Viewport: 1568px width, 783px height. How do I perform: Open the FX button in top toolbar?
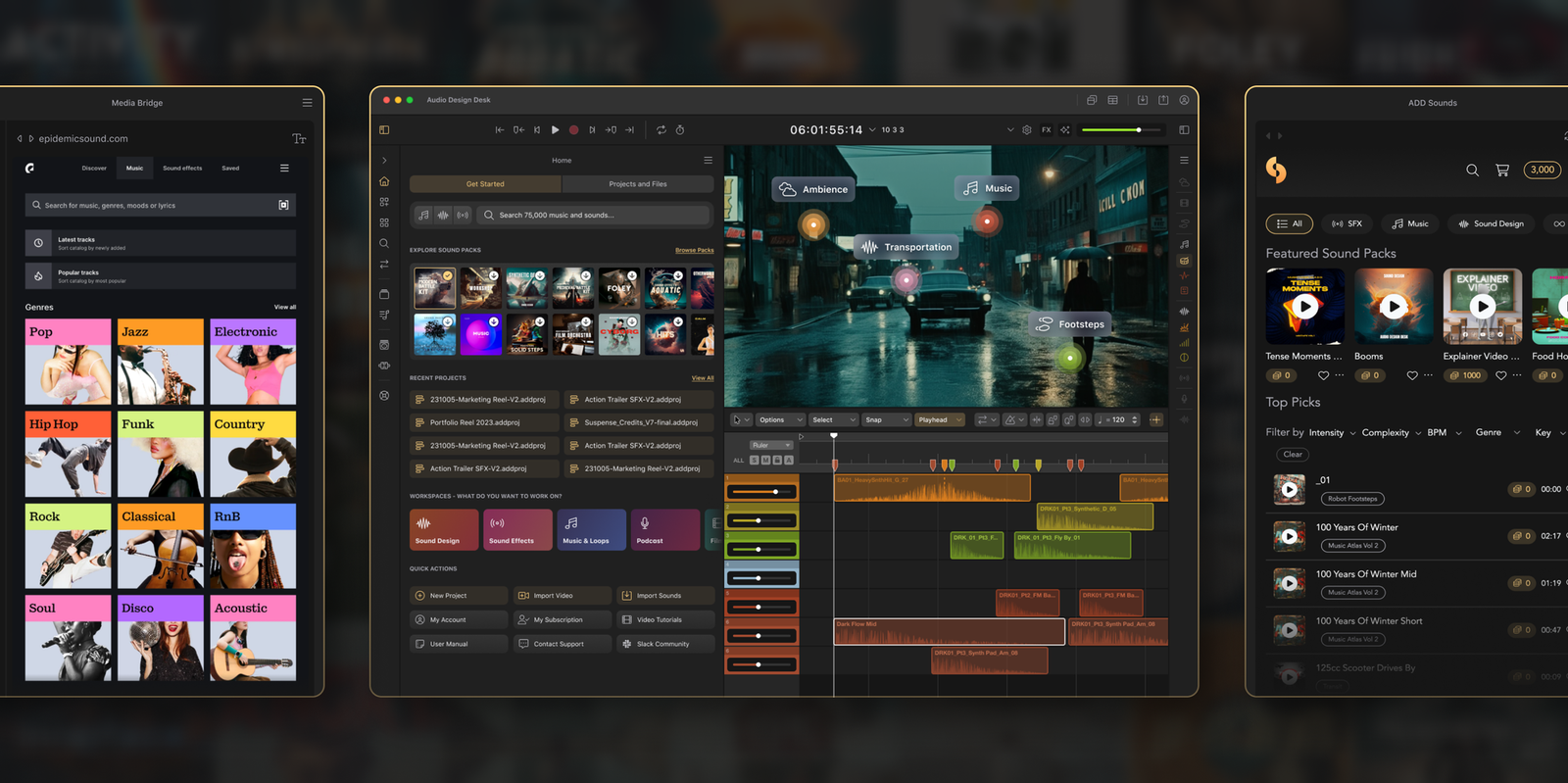pos(1047,129)
